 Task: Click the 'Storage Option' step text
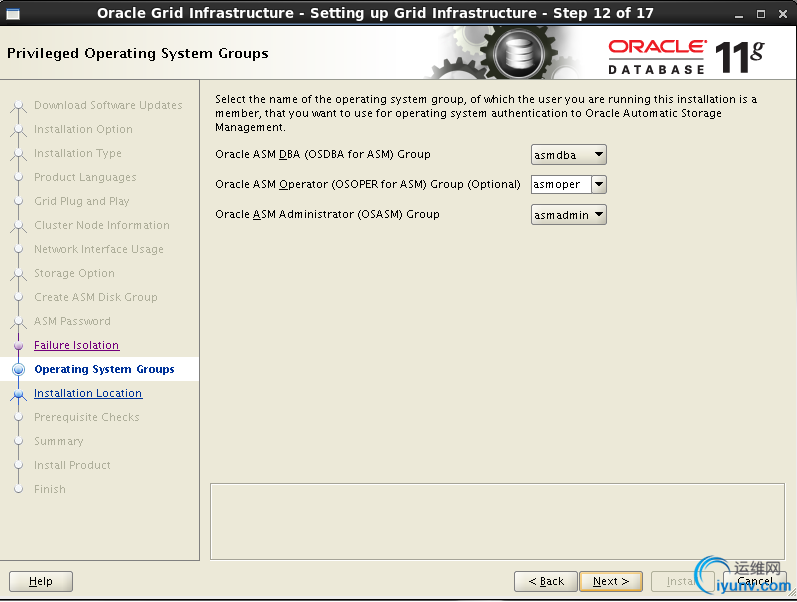pyautogui.click(x=74, y=274)
